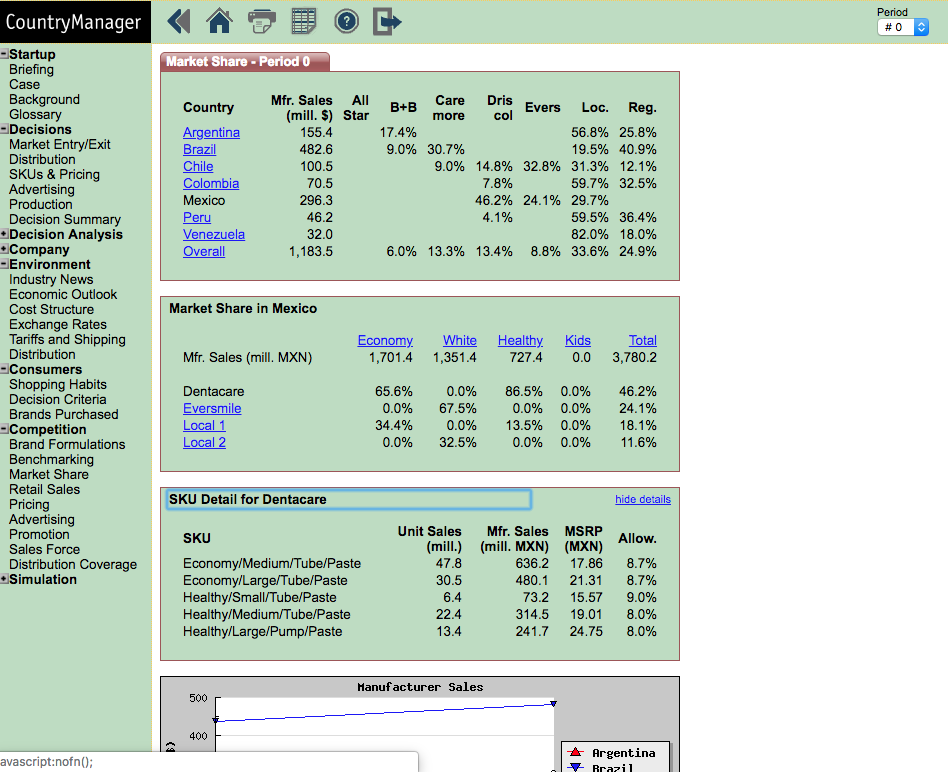Viewport: 948px width, 772px height.
Task: Select Economic Outlook
Action: [63, 294]
